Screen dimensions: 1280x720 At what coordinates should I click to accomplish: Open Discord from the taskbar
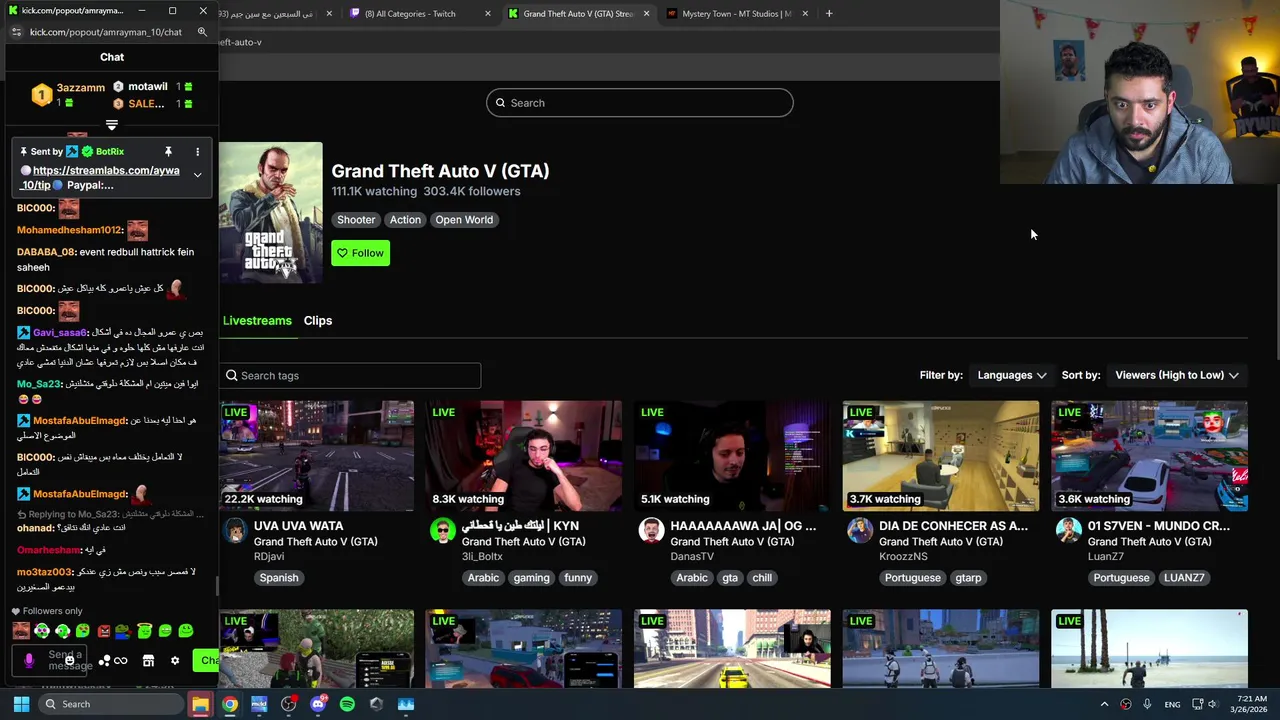pyautogui.click(x=318, y=704)
